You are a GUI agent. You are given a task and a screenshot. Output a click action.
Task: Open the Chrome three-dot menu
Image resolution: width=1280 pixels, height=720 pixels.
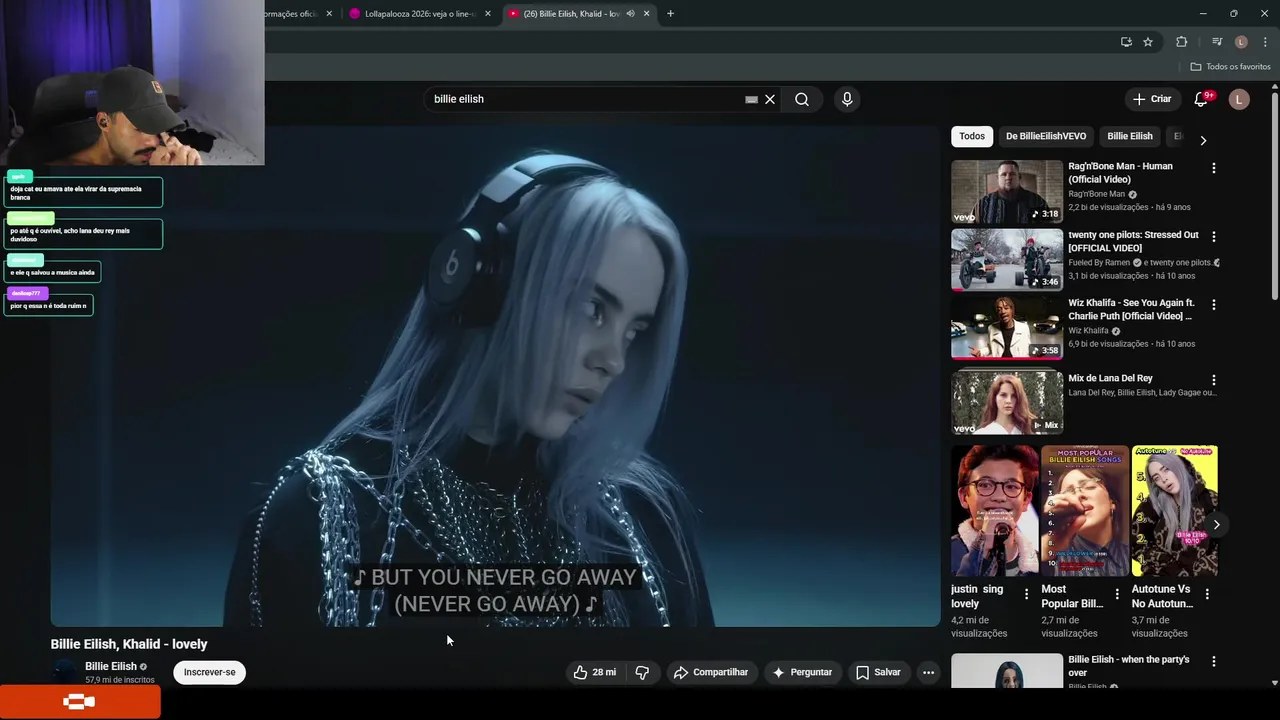coord(1265,42)
